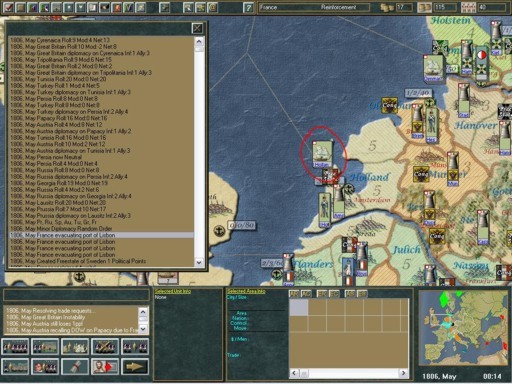Image resolution: width=512 pixels, height=384 pixels.
Task: Click the white document page toolbar icon
Action: [93, 7]
